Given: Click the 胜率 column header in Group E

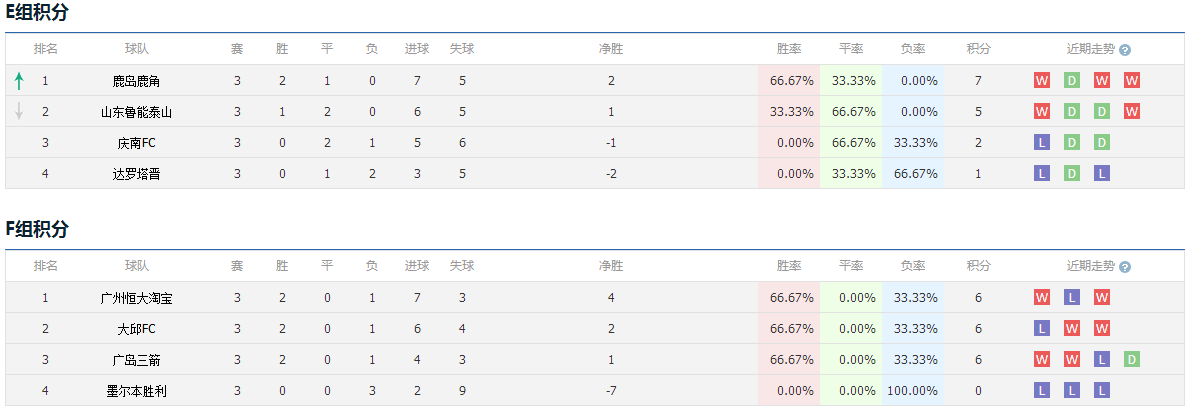Looking at the screenshot, I should (x=789, y=49).
